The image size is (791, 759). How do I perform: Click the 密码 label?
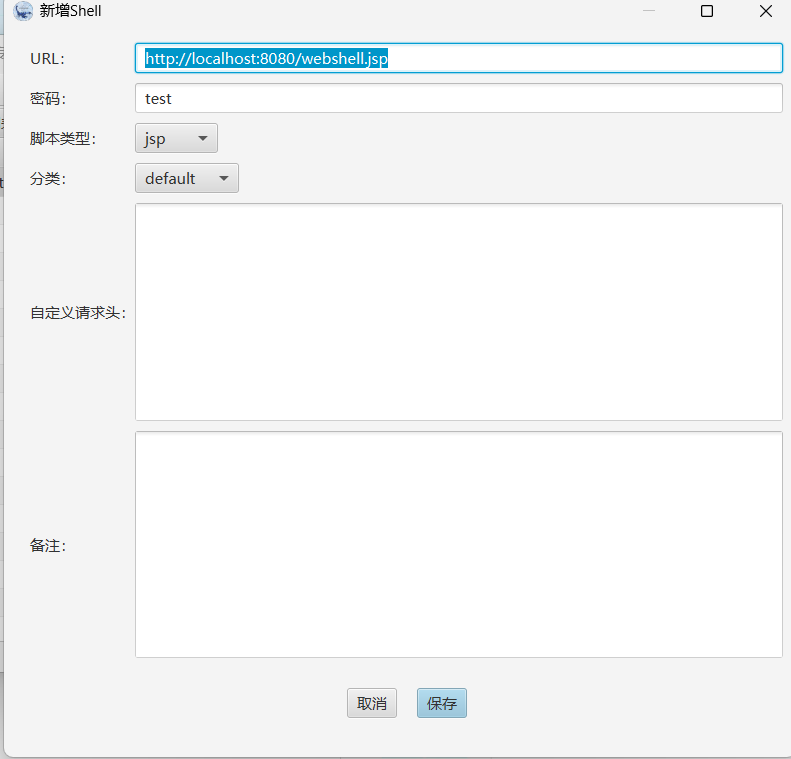[x=48, y=99]
